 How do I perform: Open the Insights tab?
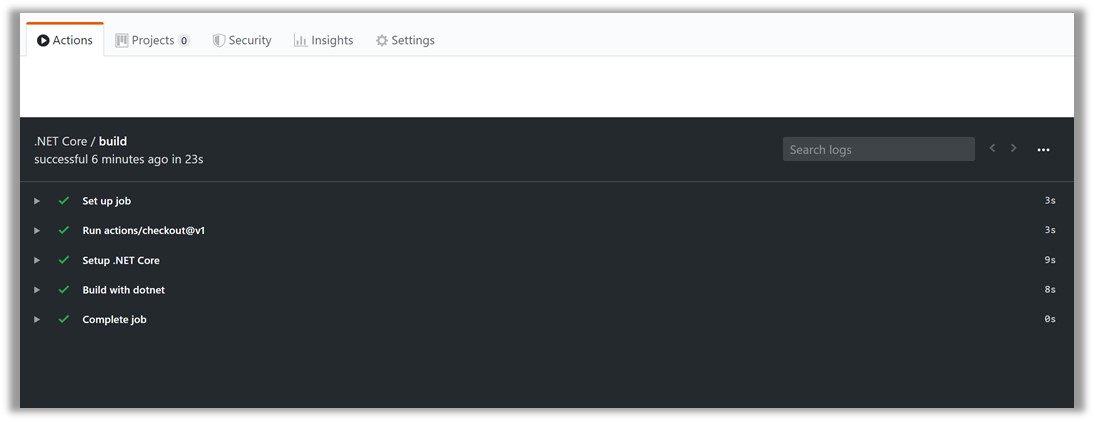coord(323,40)
